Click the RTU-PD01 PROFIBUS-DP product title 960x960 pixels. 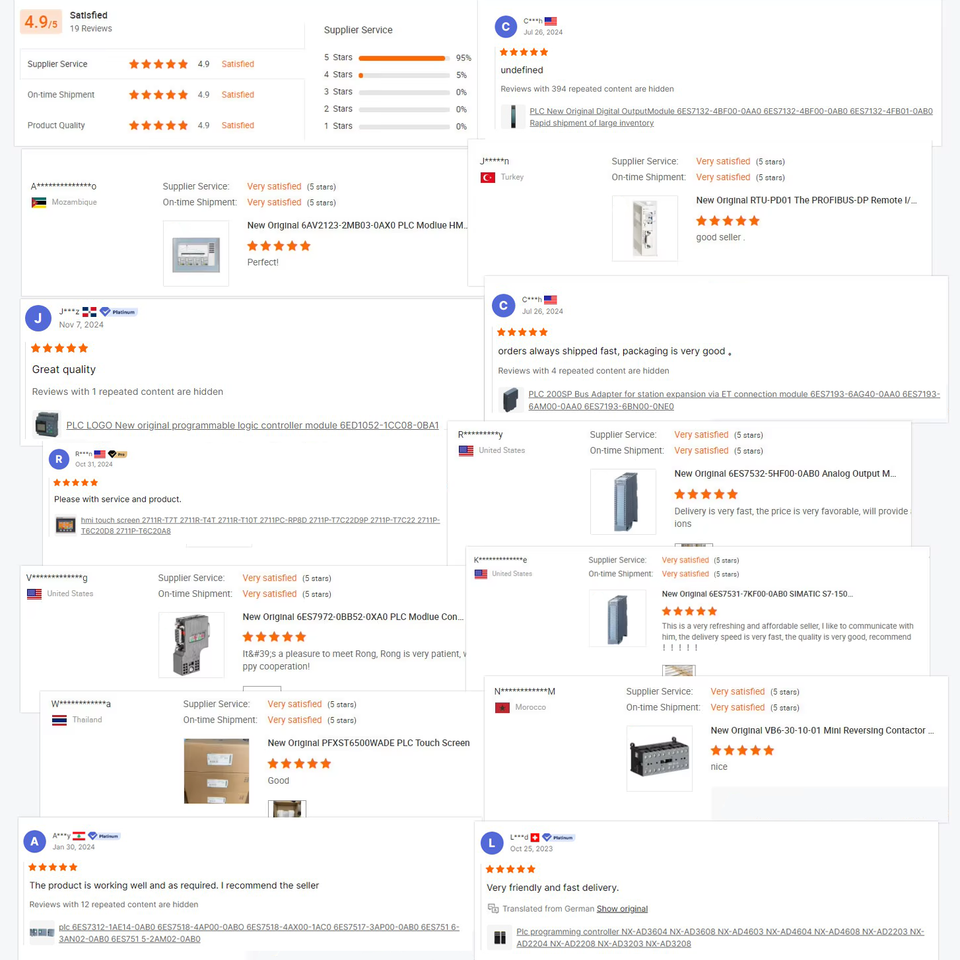[x=806, y=200]
